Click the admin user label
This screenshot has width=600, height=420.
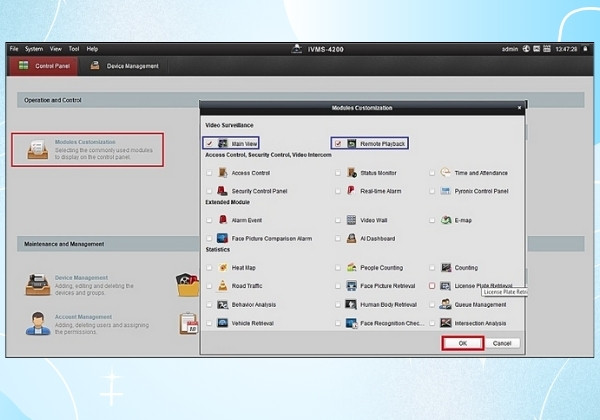click(510, 49)
